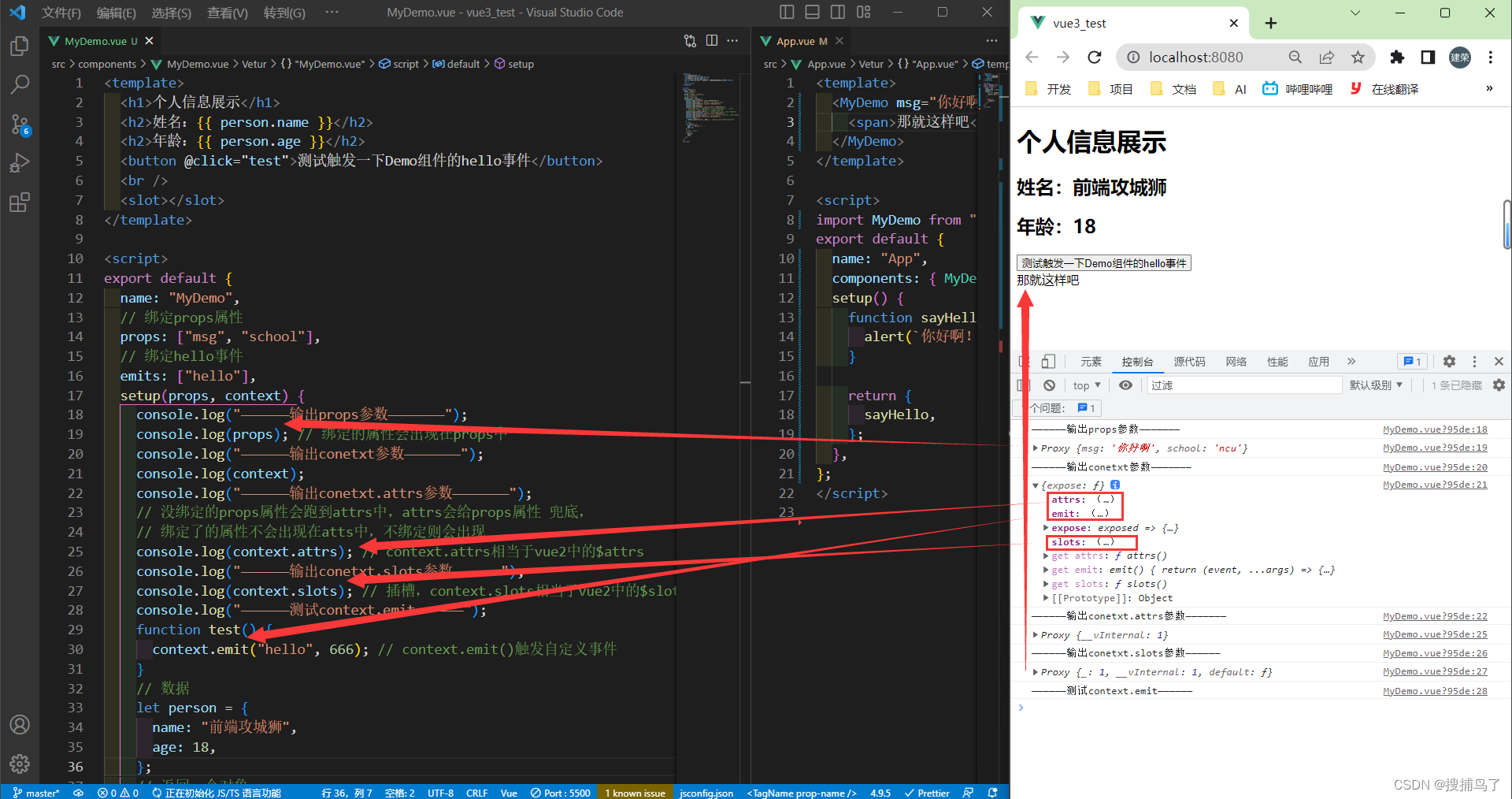
Task: Open the Extensions view
Action: (x=20, y=203)
